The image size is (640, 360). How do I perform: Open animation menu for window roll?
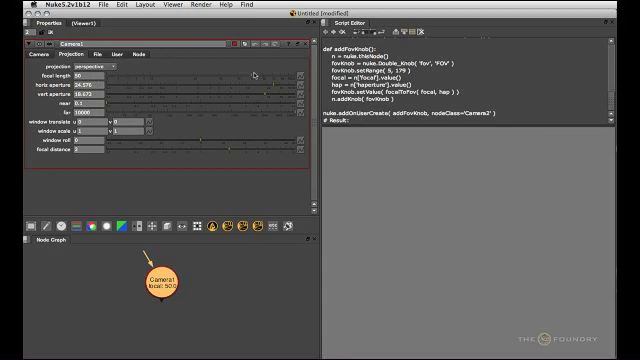(x=300, y=140)
